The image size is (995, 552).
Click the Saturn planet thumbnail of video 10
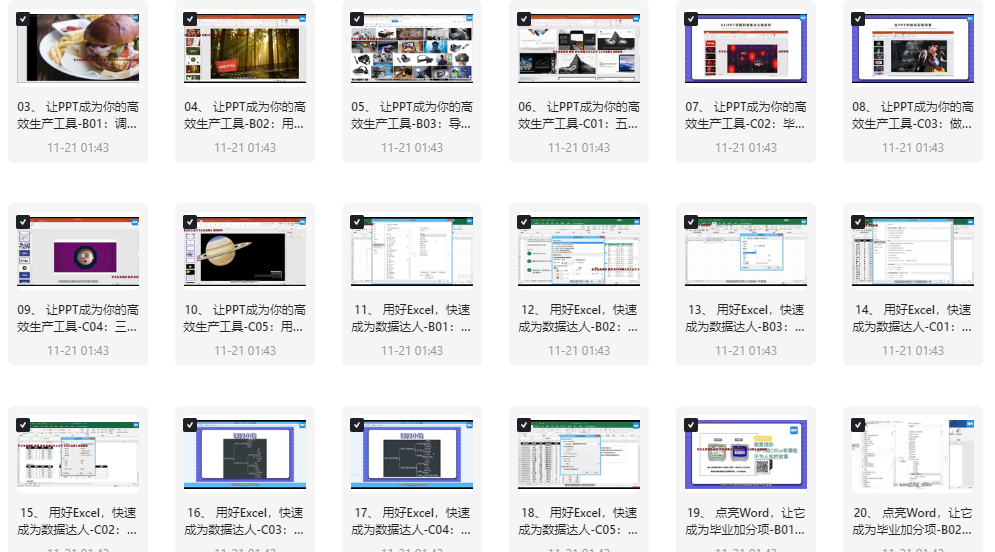[245, 253]
